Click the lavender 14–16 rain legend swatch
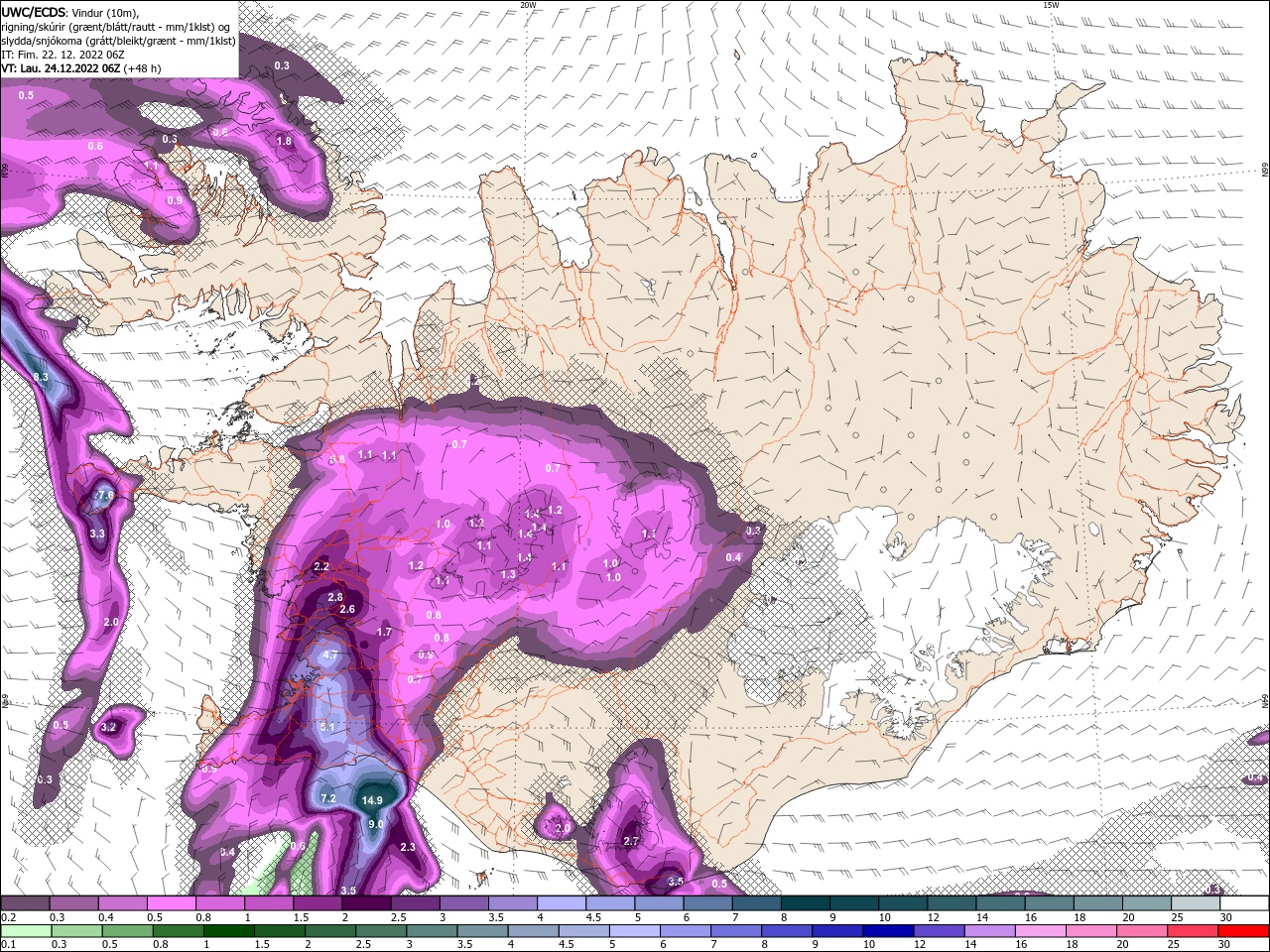Image resolution: width=1270 pixels, height=952 pixels. (x=988, y=930)
